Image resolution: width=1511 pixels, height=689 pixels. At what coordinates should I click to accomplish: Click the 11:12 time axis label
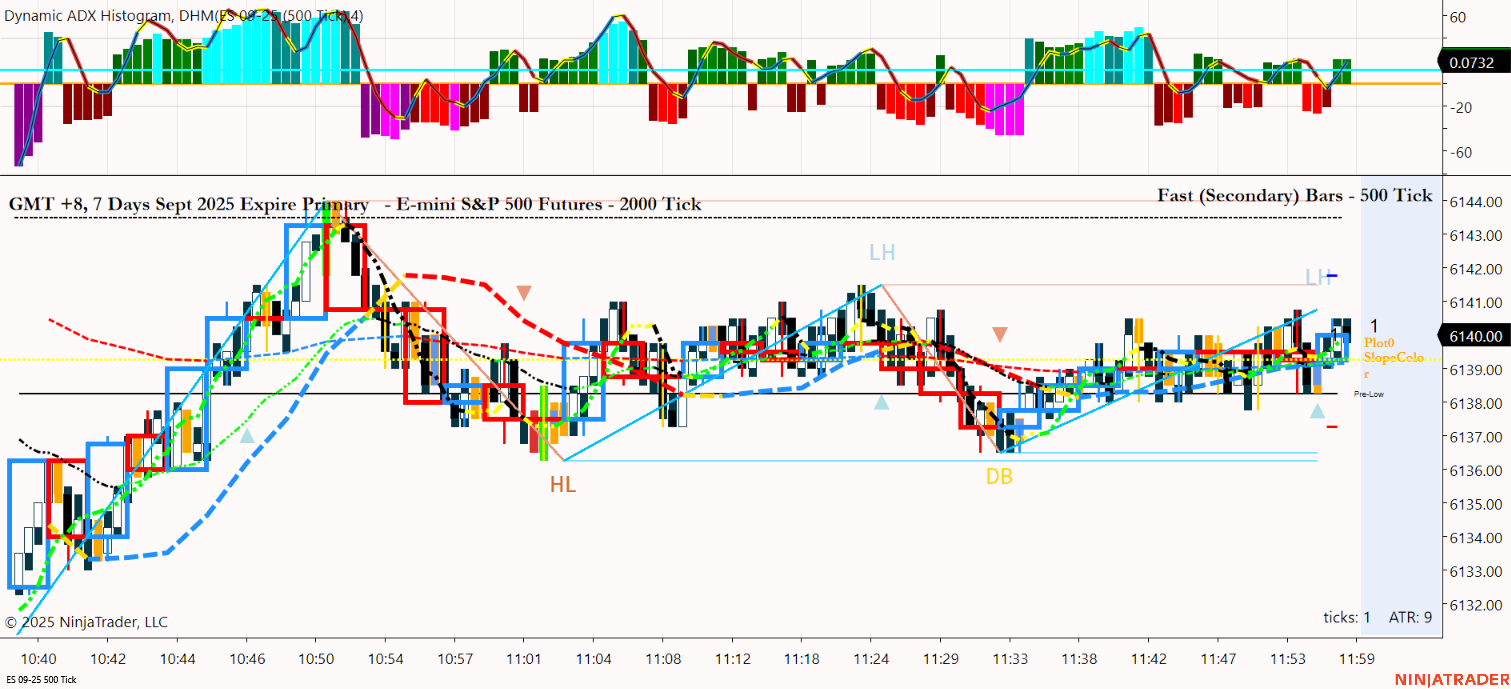[733, 659]
